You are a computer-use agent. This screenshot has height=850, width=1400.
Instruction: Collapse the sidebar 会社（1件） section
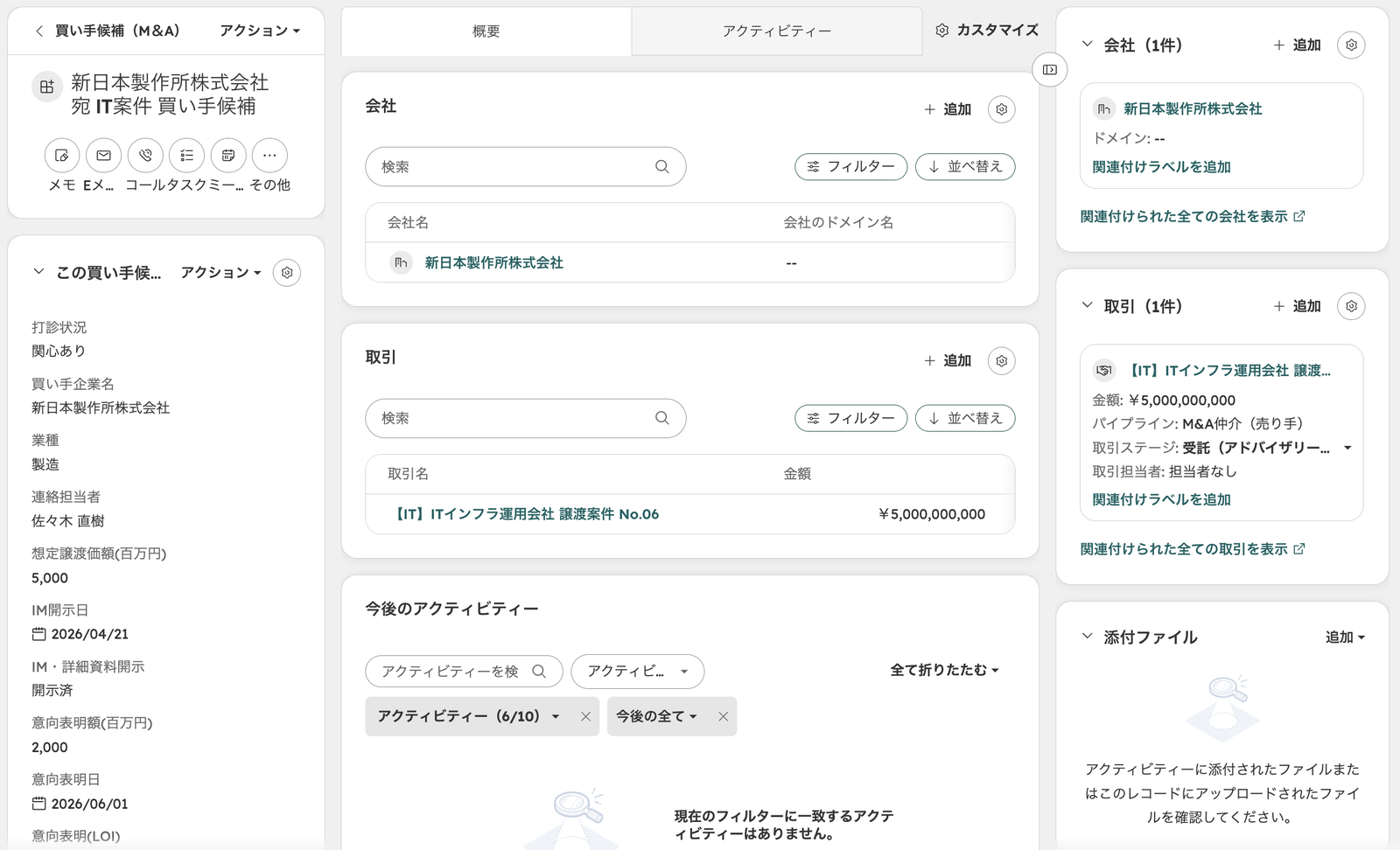[x=1088, y=44]
